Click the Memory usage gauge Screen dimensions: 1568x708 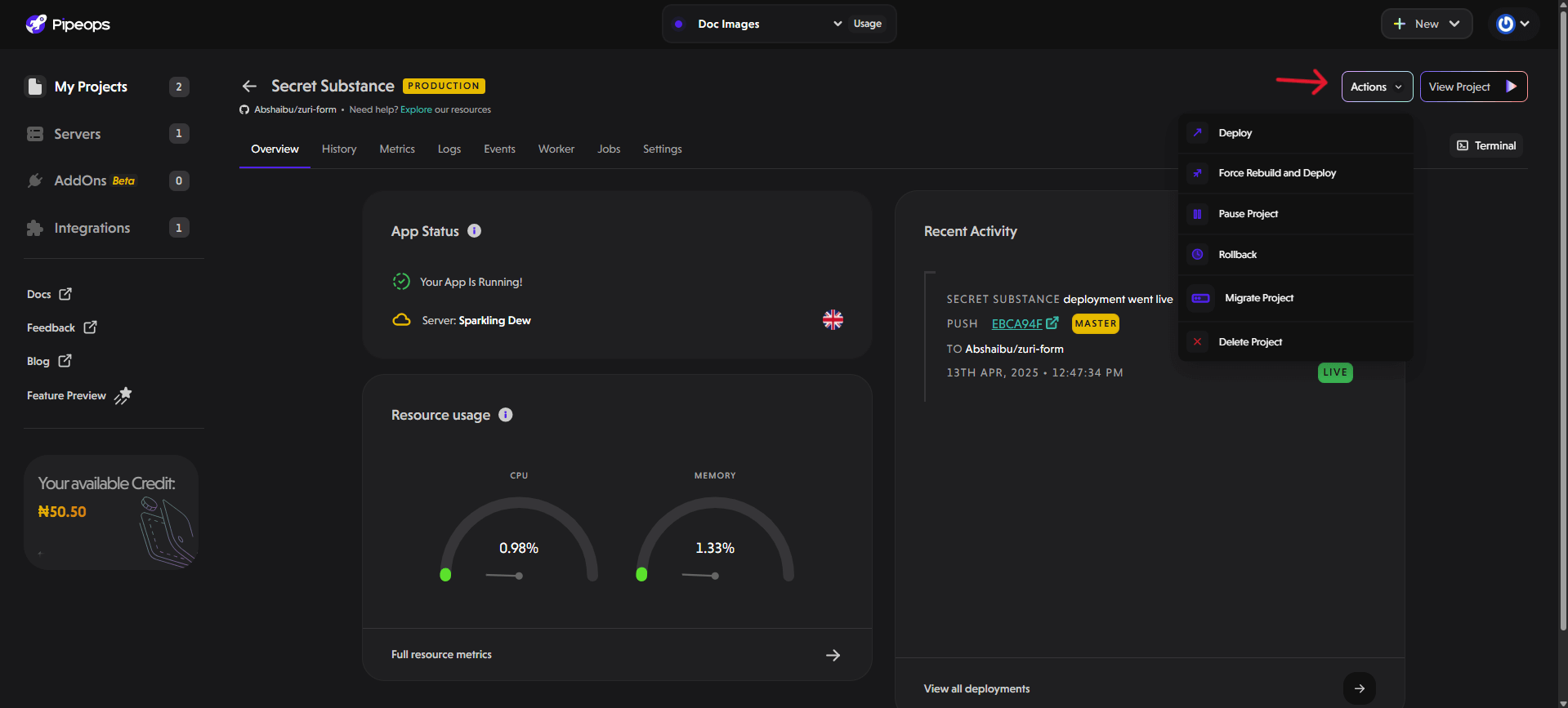pos(715,539)
